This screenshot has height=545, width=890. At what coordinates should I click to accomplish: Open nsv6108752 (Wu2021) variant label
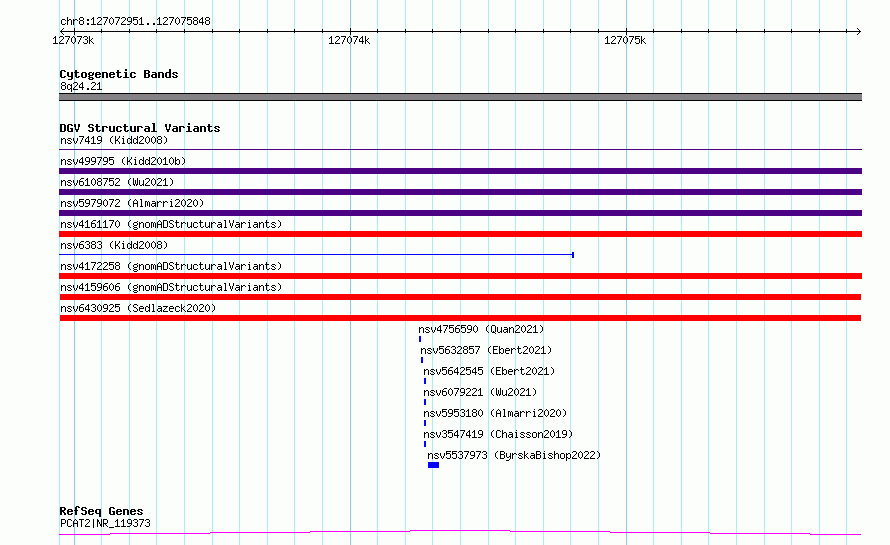pyautogui.click(x=117, y=182)
